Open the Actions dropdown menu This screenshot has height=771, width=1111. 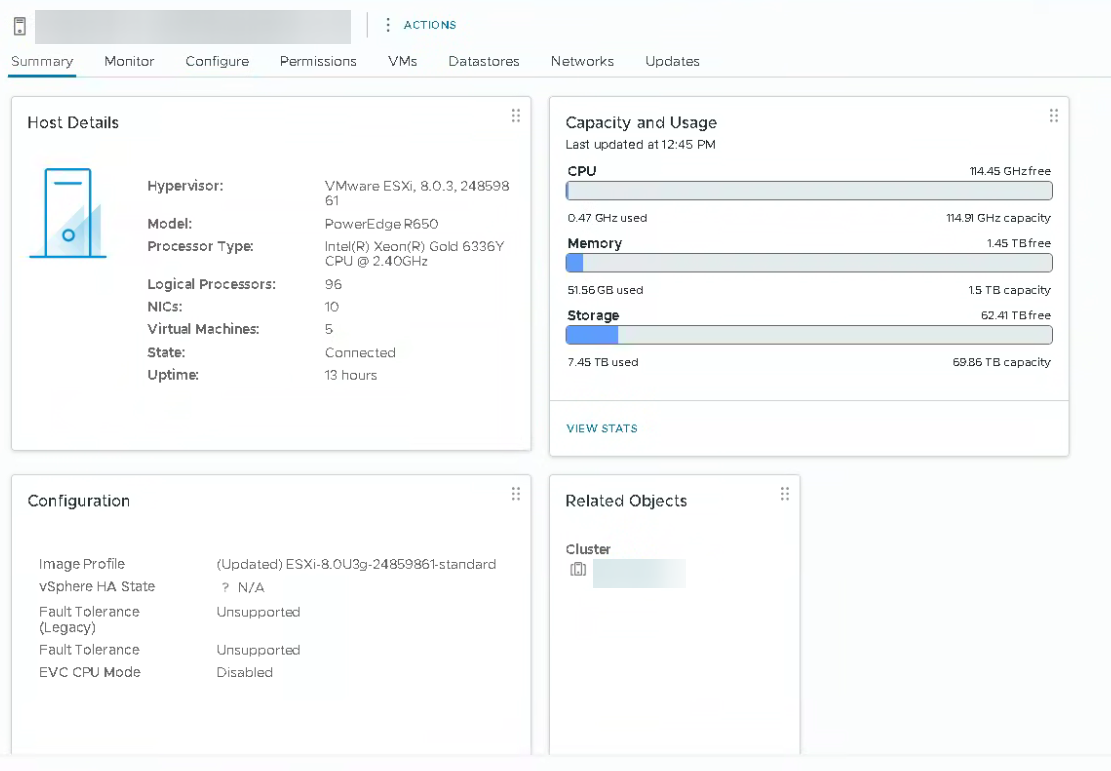point(420,25)
